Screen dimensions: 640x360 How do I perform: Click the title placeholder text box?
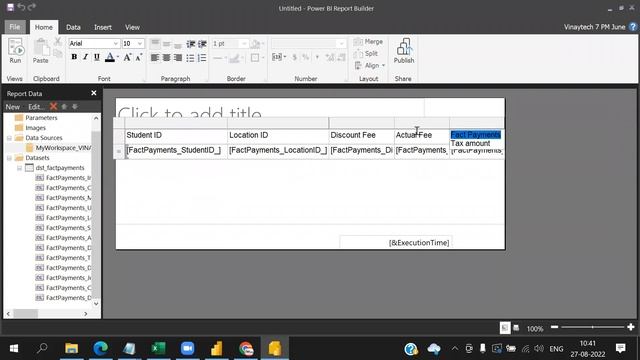(x=270, y=108)
